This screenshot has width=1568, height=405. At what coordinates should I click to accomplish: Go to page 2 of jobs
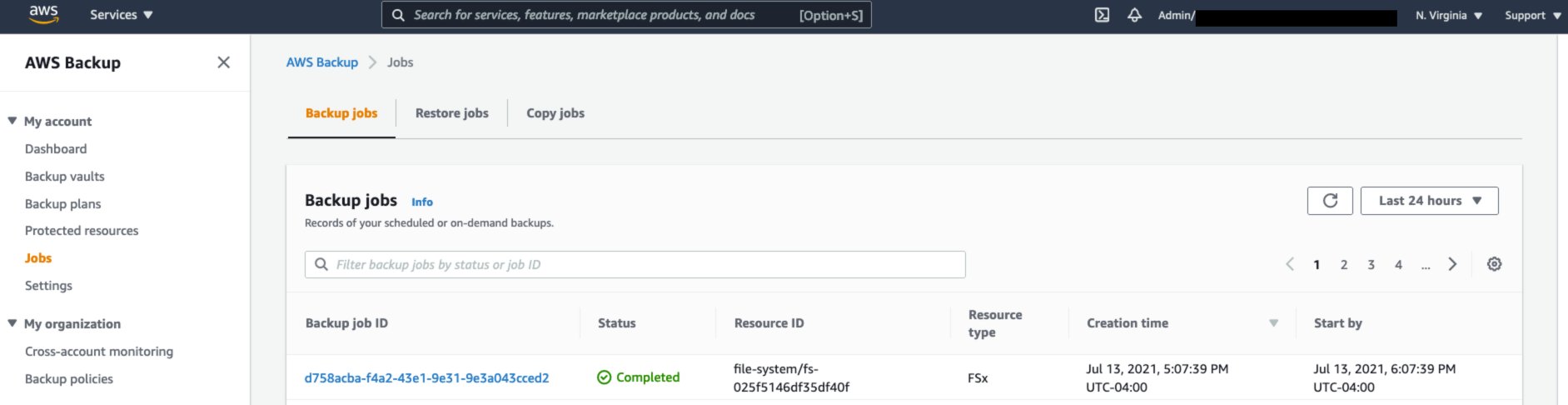point(1344,265)
